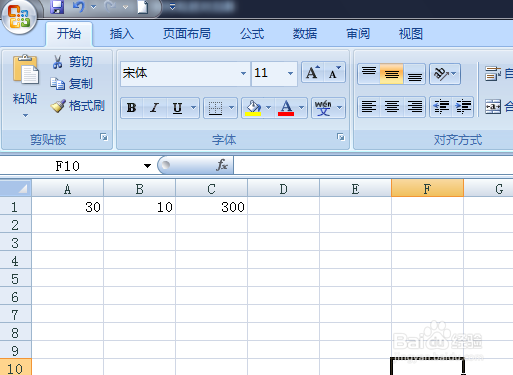513x375 pixels.
Task: Click the wén phonetic guide icon
Action: pos(323,108)
